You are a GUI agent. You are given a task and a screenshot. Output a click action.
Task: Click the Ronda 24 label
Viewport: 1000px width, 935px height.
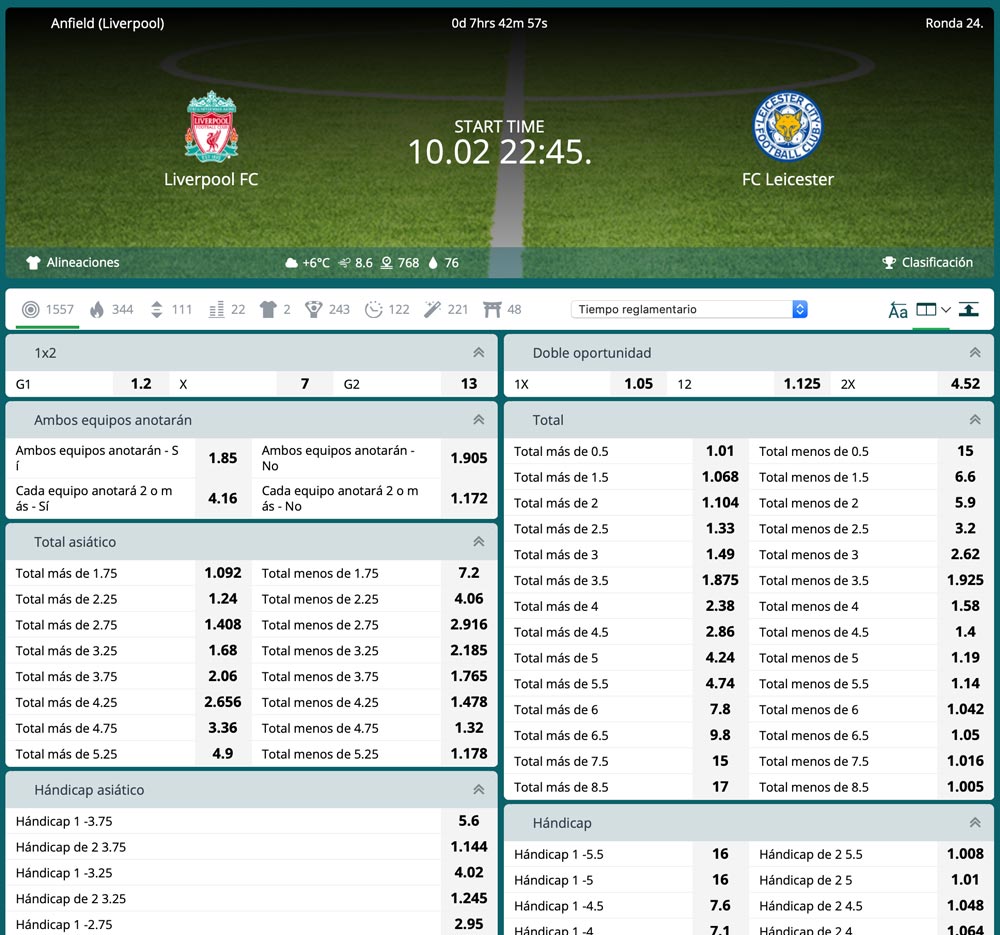[x=954, y=24]
